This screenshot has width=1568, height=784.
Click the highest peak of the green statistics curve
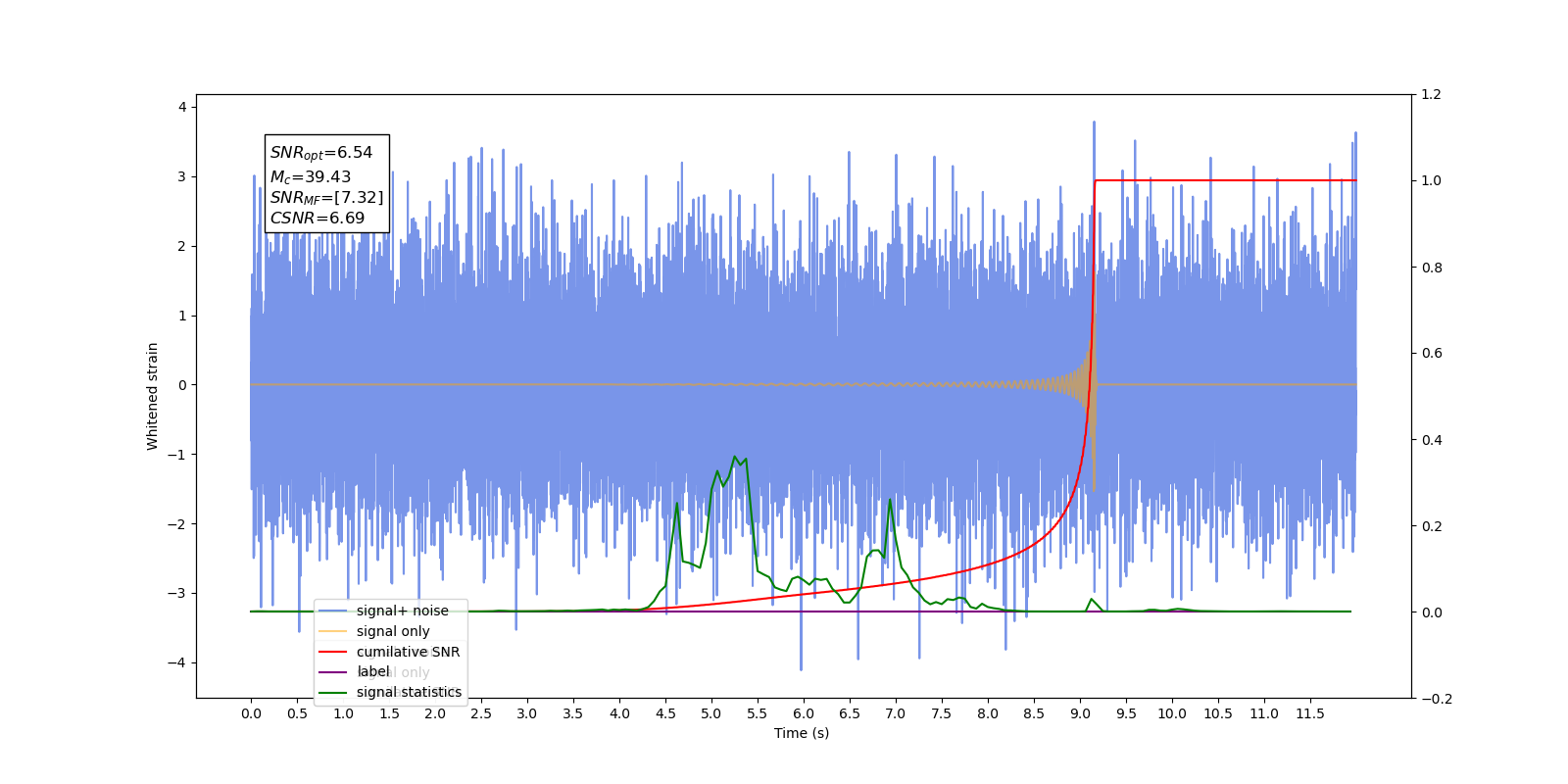pos(735,457)
